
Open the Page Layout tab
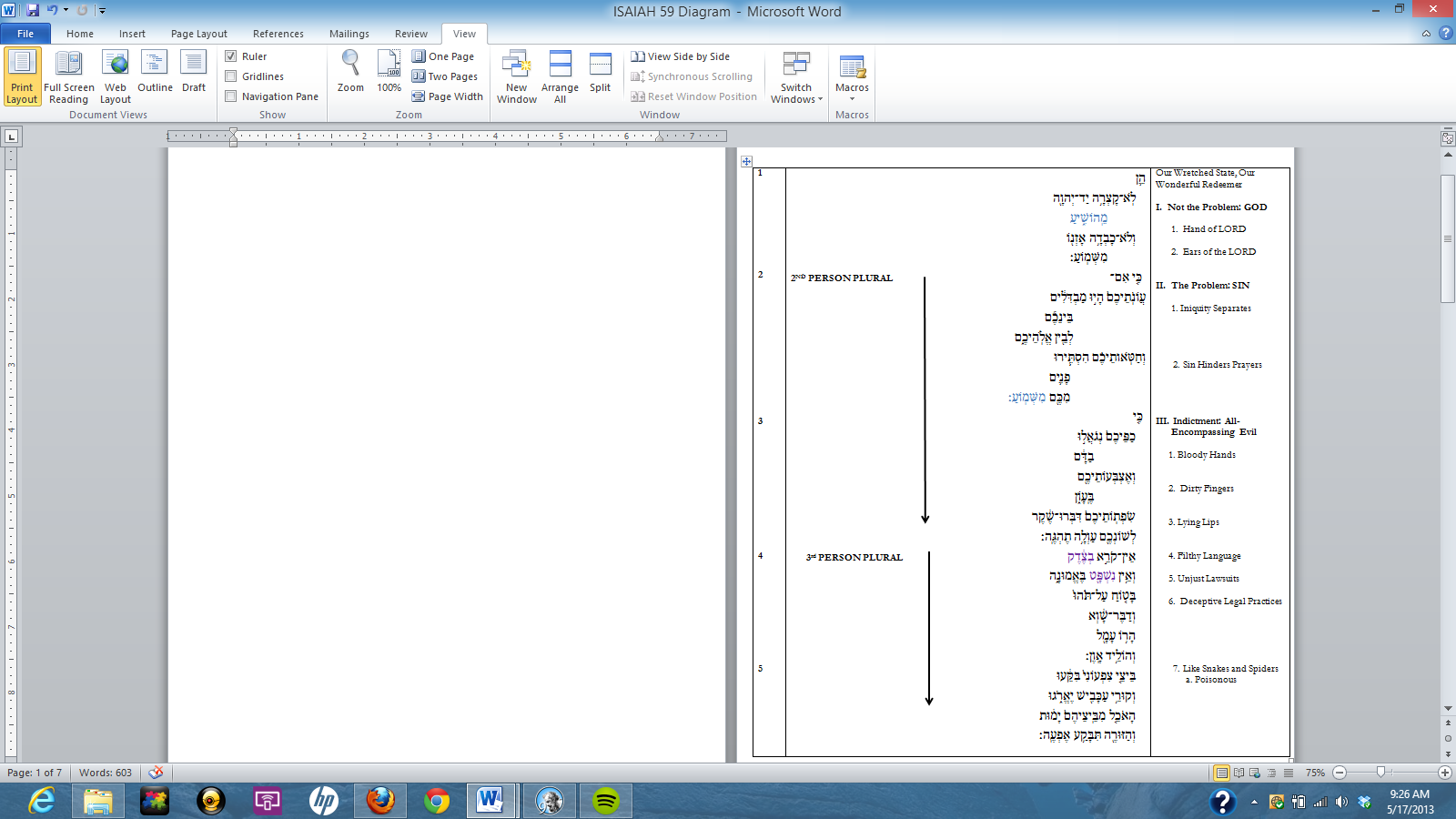(198, 34)
